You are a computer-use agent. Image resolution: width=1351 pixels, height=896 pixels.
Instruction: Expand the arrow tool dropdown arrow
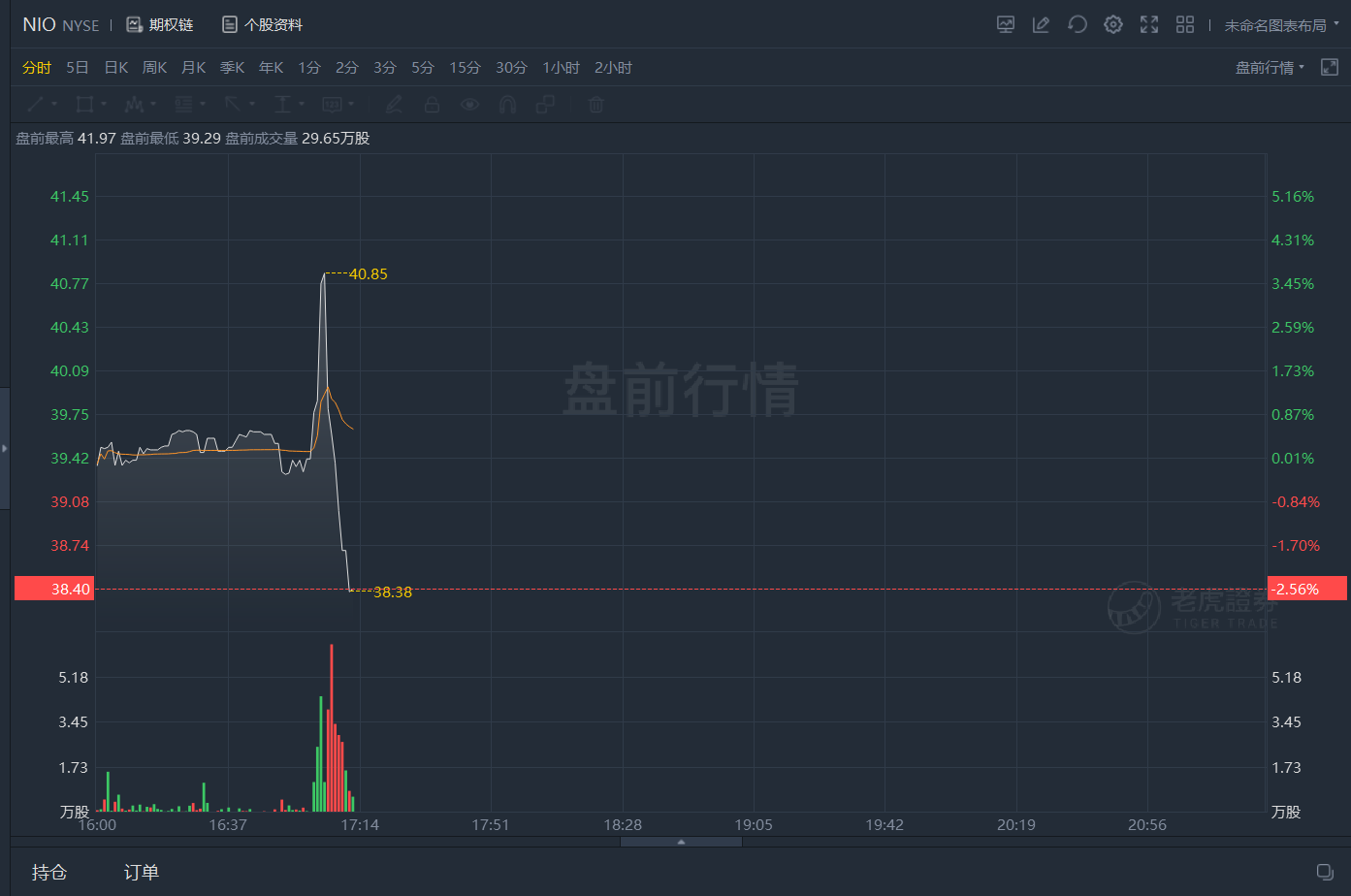(x=252, y=104)
